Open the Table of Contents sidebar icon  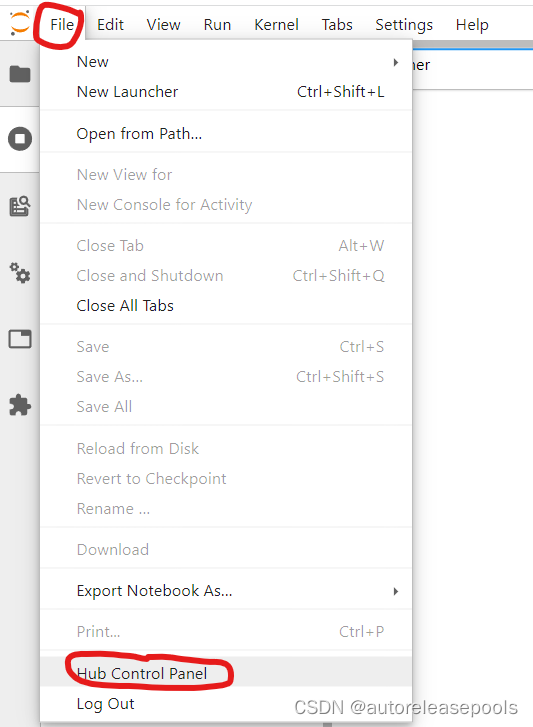20,206
